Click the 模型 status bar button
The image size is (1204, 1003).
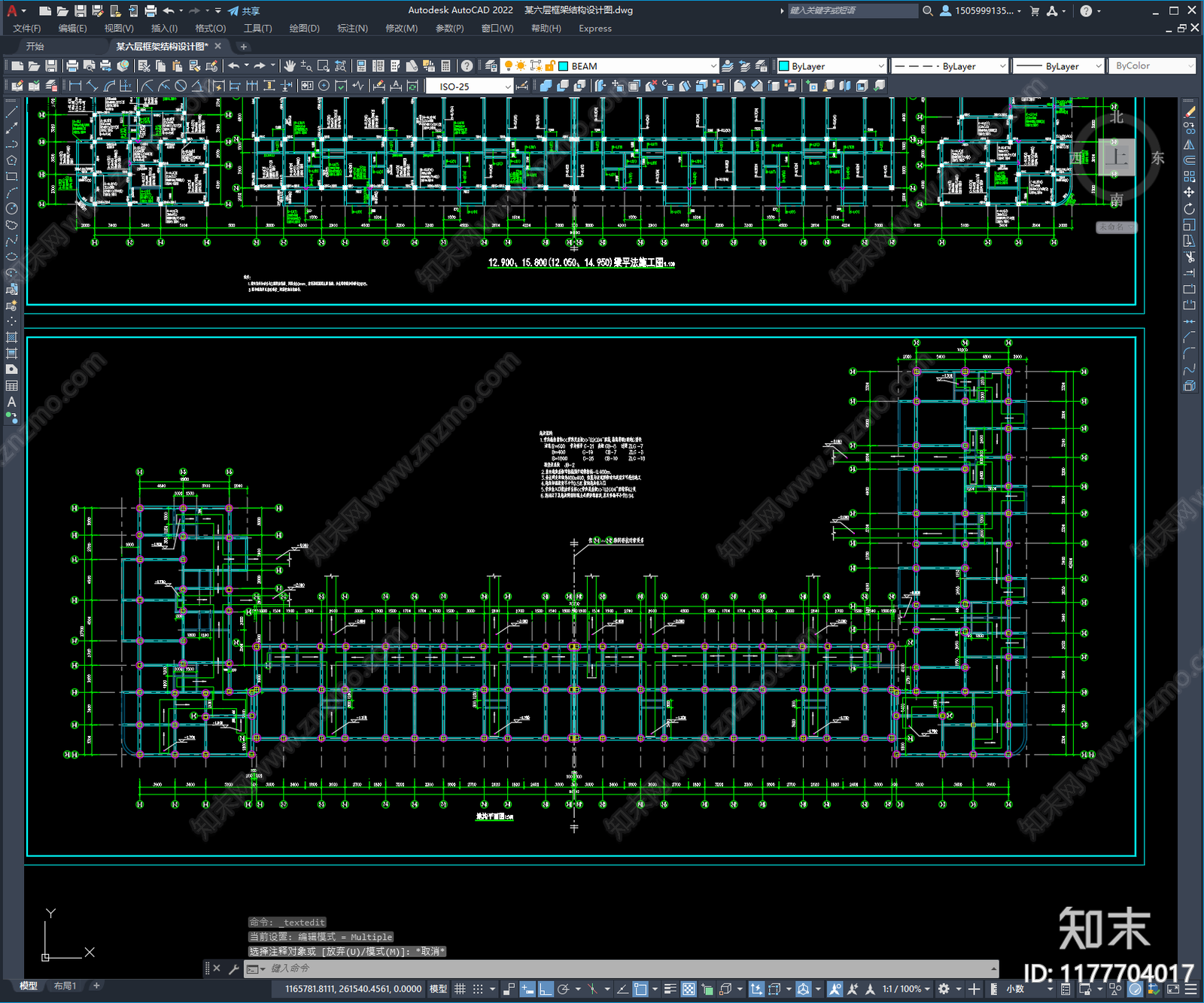(438, 989)
